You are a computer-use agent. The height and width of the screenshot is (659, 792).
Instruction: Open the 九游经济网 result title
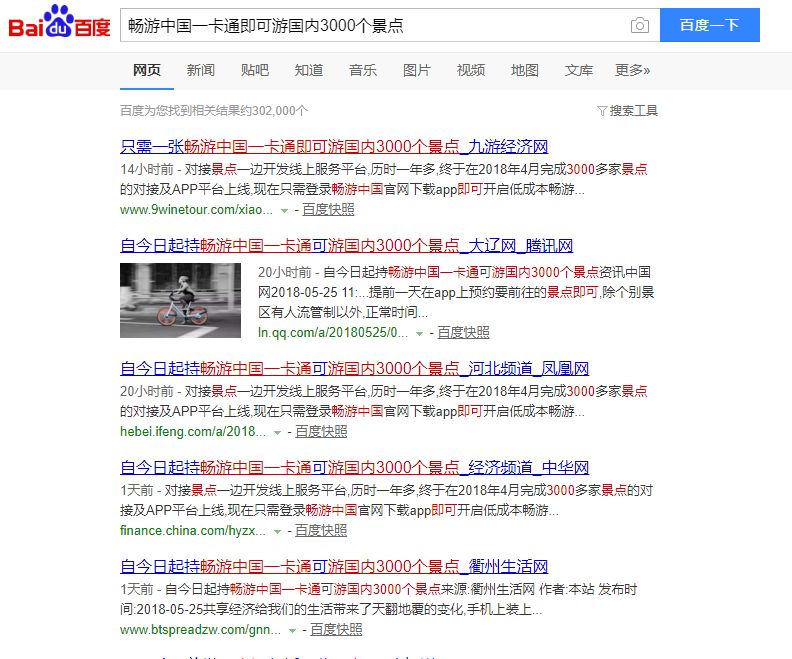[x=334, y=146]
